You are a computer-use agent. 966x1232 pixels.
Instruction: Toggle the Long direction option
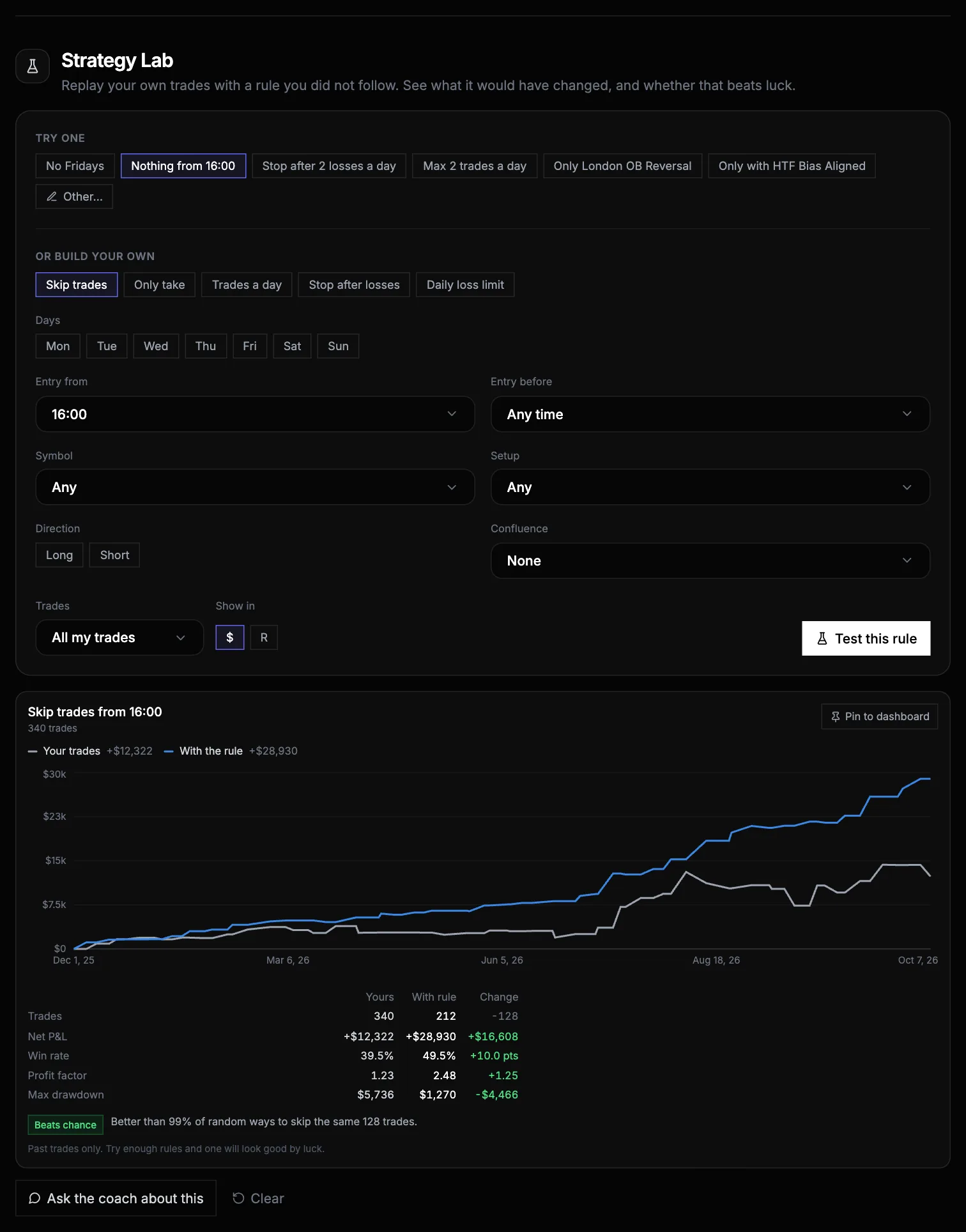(x=59, y=555)
